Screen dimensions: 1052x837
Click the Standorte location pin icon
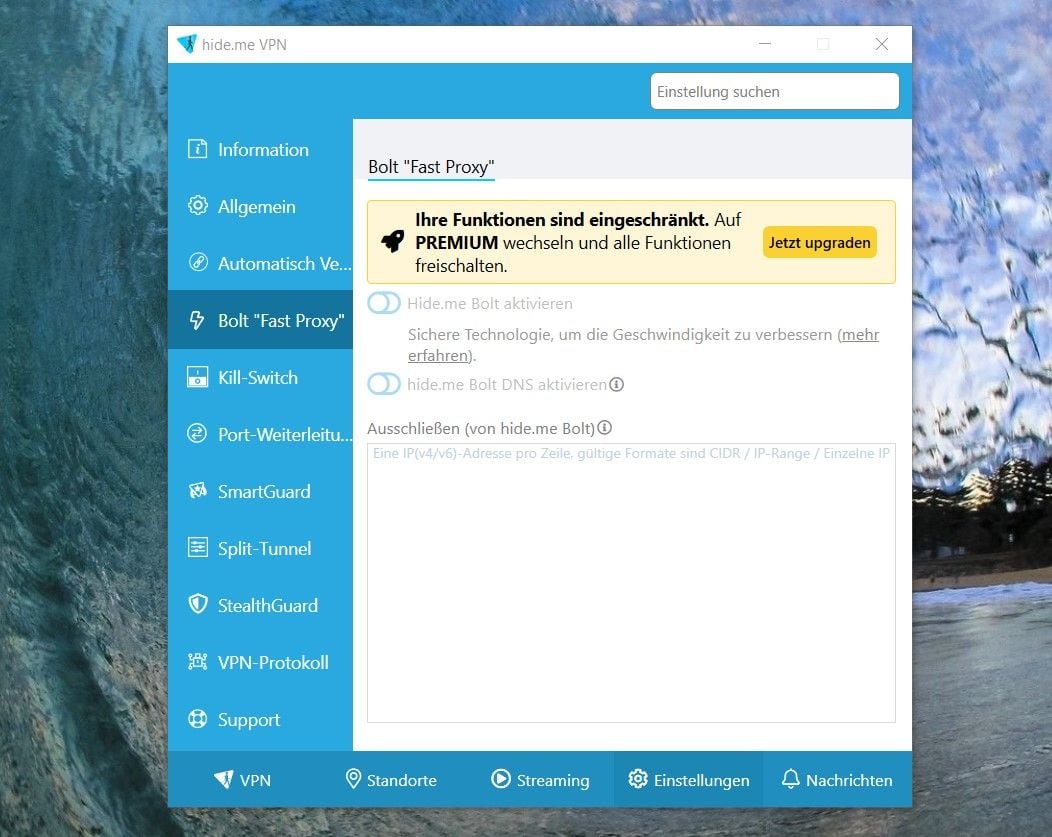coord(353,779)
